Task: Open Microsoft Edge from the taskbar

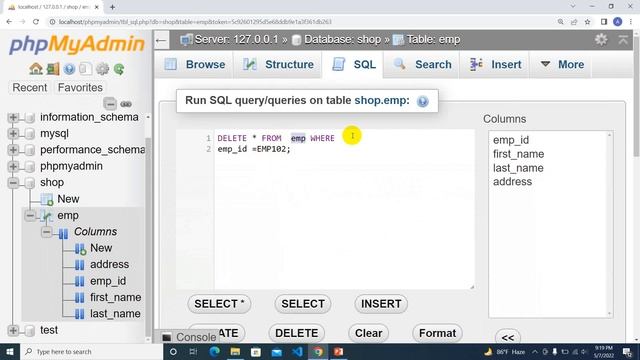Action: [214, 351]
